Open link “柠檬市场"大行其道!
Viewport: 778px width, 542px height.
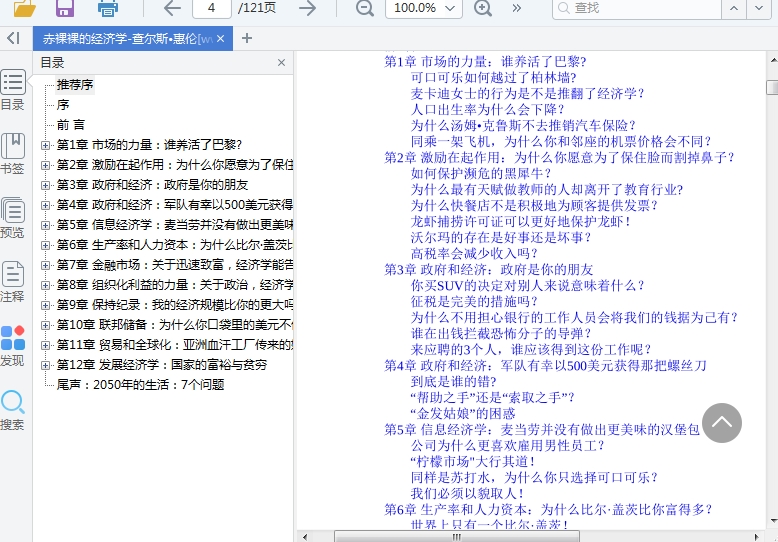coord(473,461)
